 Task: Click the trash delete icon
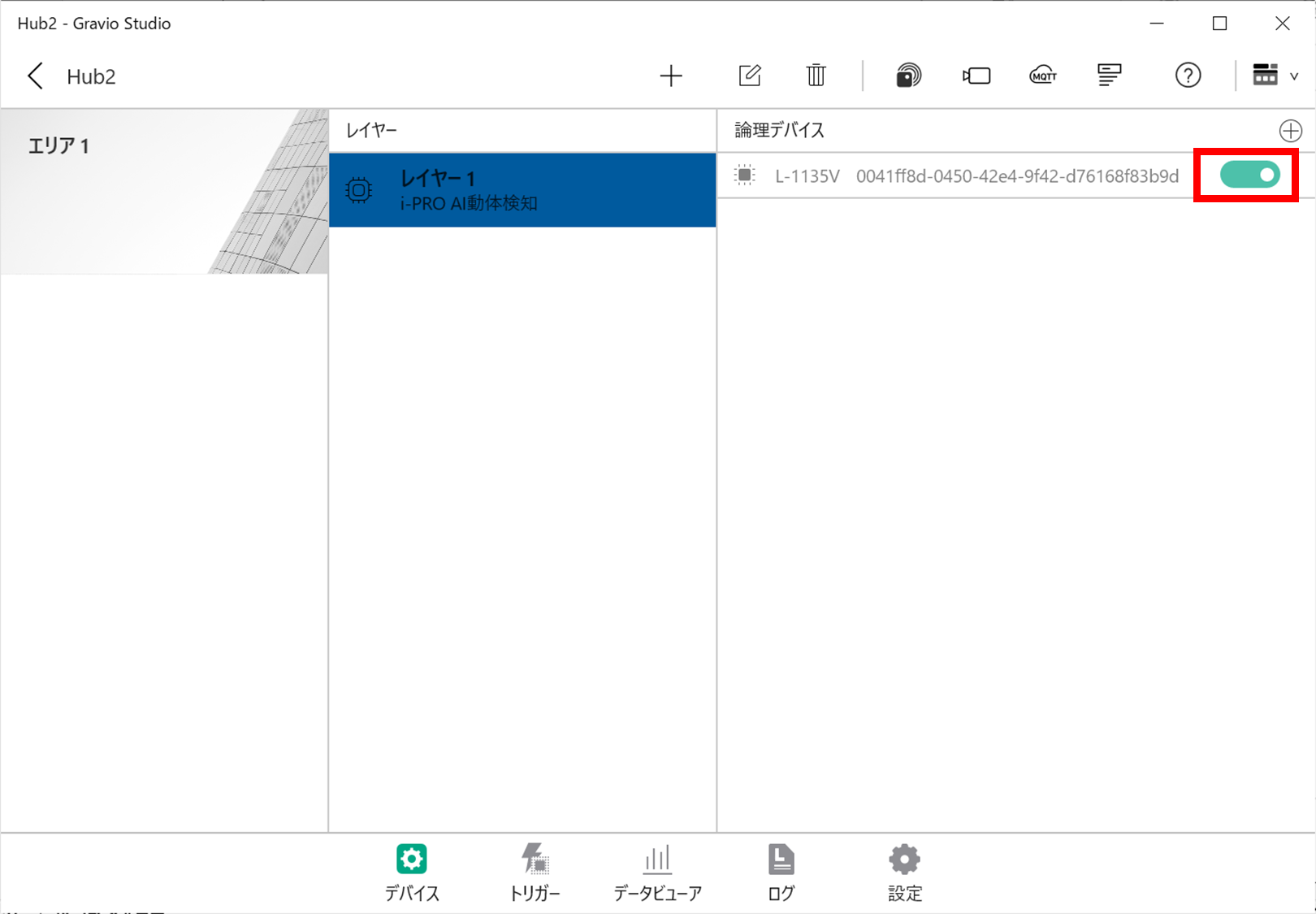[x=816, y=76]
